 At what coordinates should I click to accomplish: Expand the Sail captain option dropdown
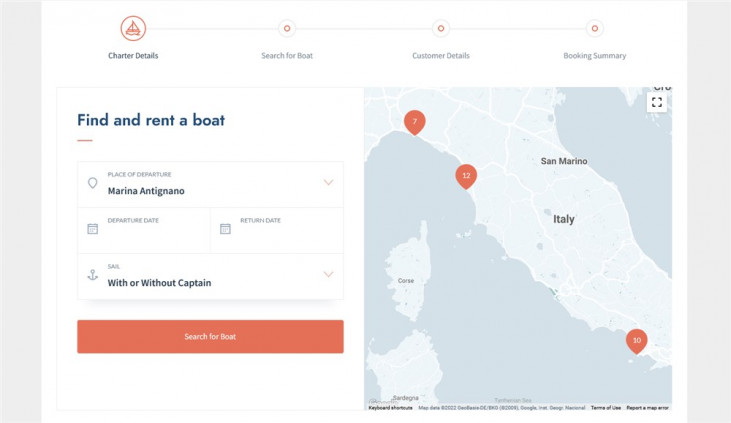click(328, 275)
